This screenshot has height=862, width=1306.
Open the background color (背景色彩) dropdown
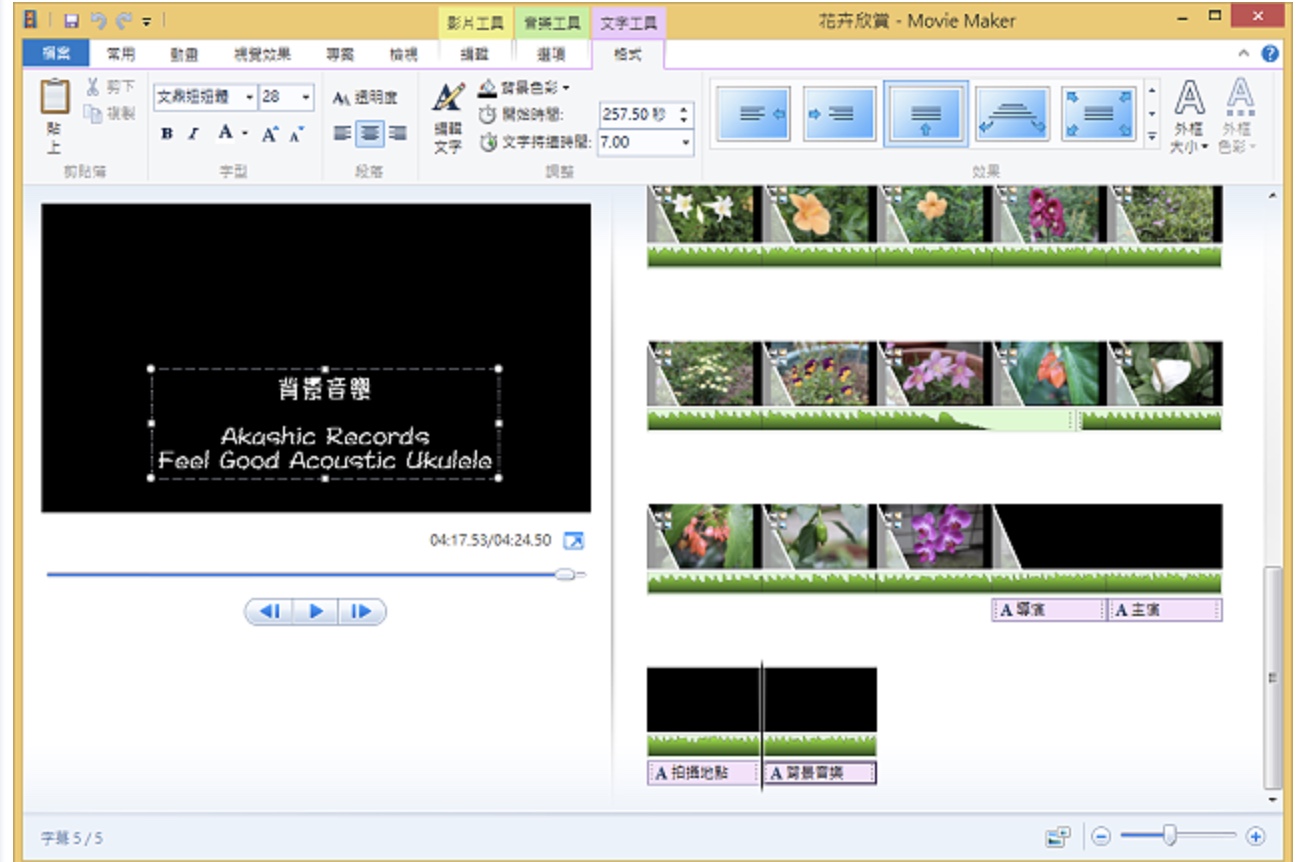pyautogui.click(x=524, y=88)
